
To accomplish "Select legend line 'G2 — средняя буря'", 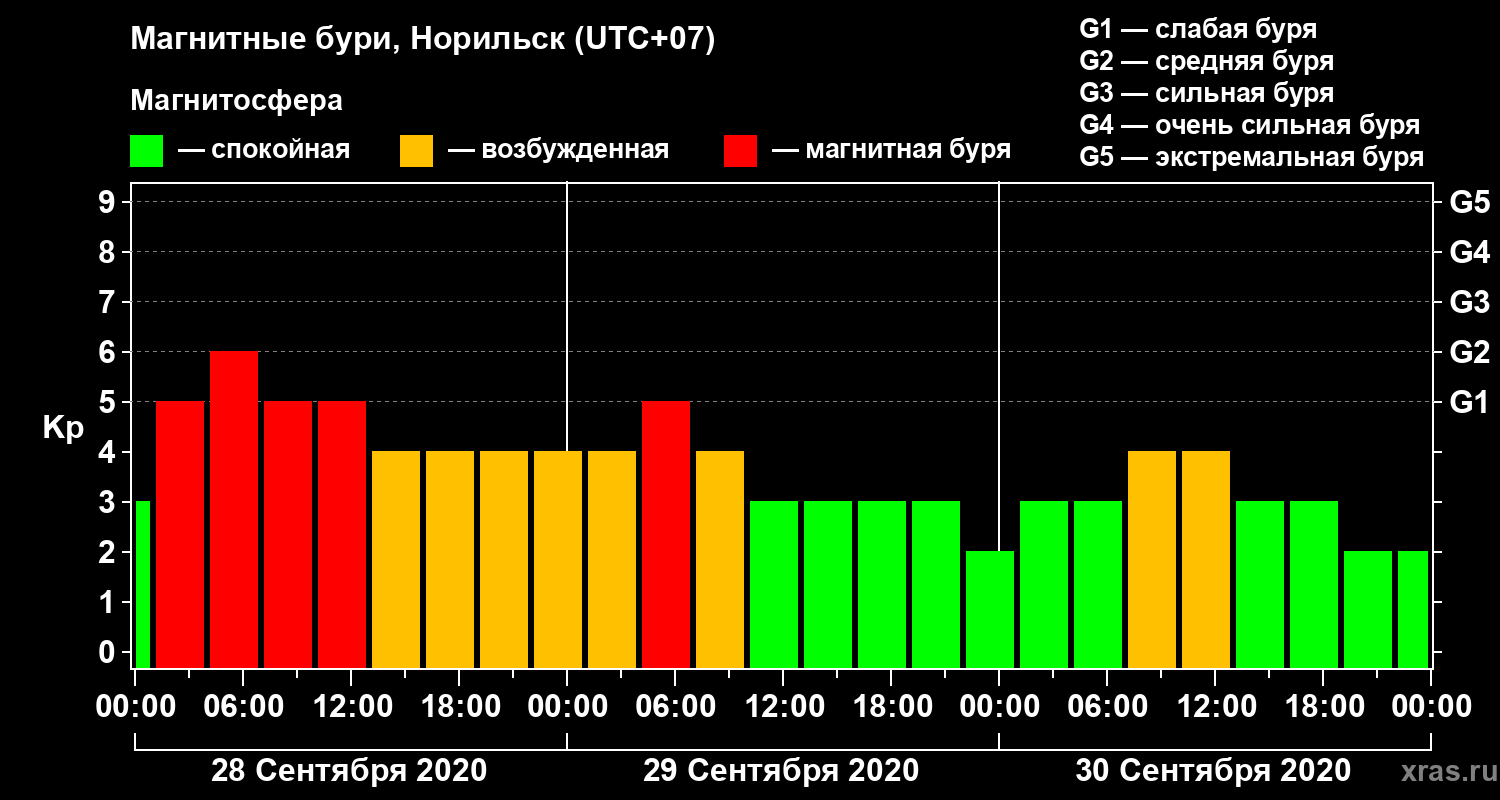I will point(1206,61).
